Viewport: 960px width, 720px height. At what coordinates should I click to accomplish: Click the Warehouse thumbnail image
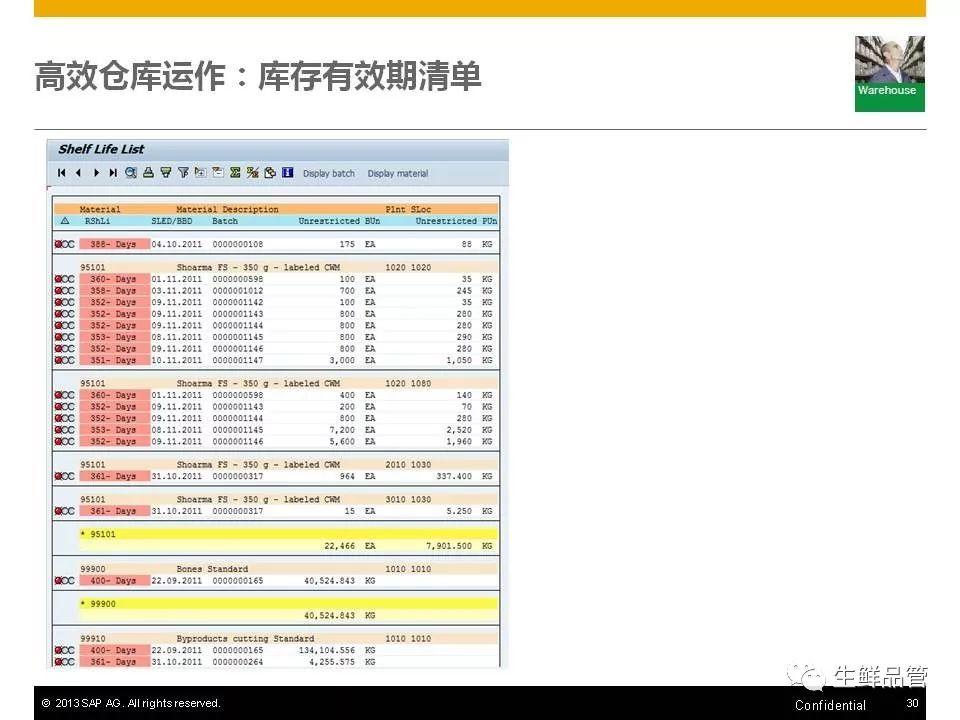[x=889, y=73]
